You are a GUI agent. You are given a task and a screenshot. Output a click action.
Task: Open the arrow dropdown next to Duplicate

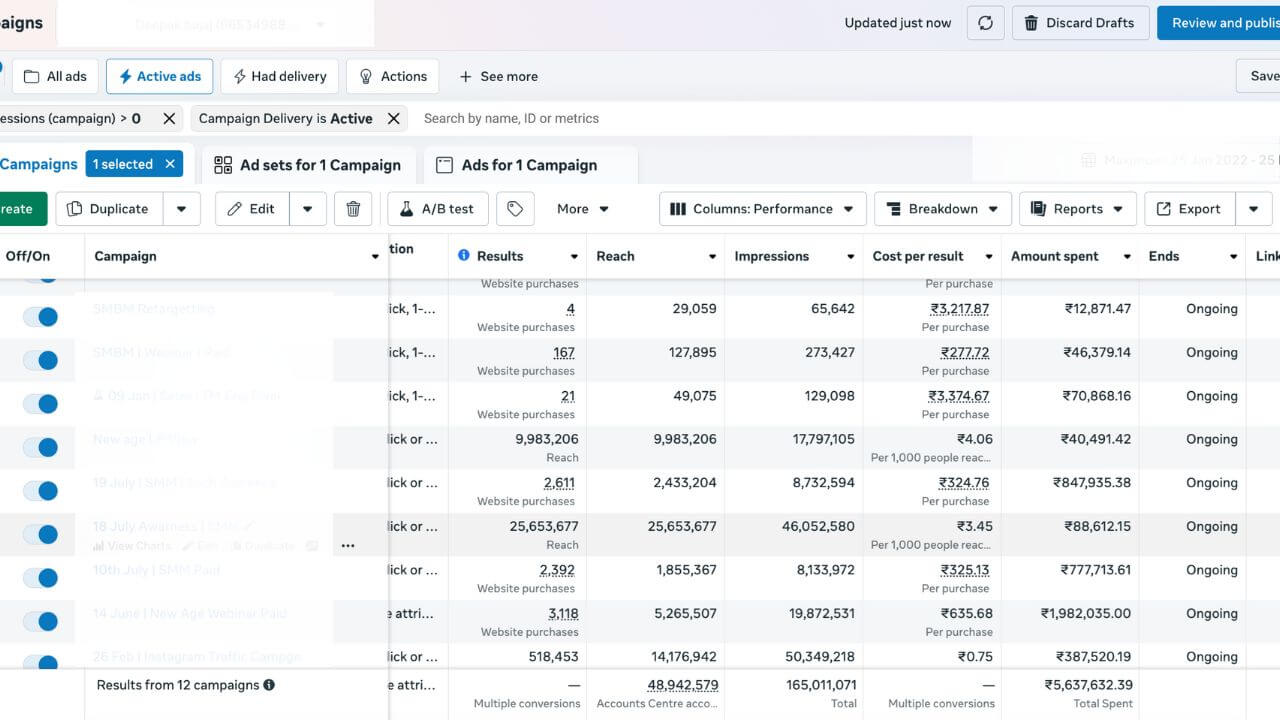point(181,209)
